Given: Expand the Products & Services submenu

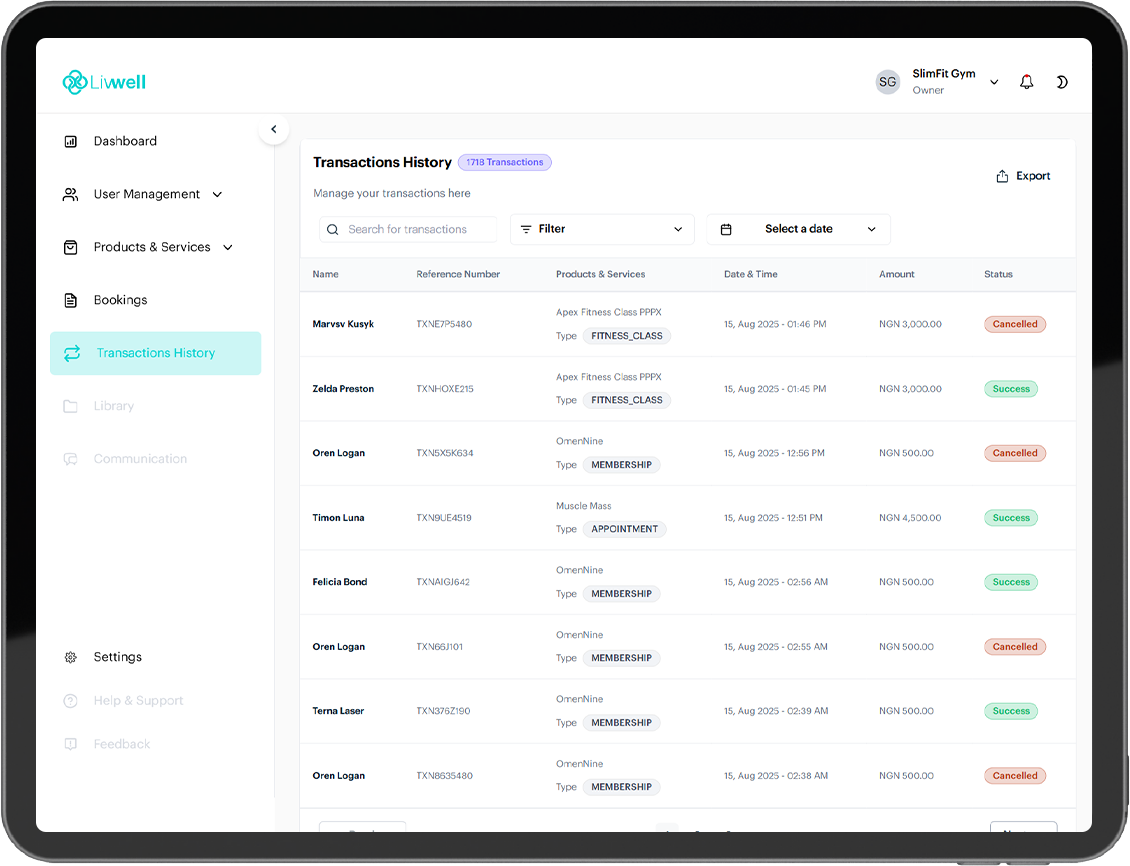Looking at the screenshot, I should tap(228, 248).
